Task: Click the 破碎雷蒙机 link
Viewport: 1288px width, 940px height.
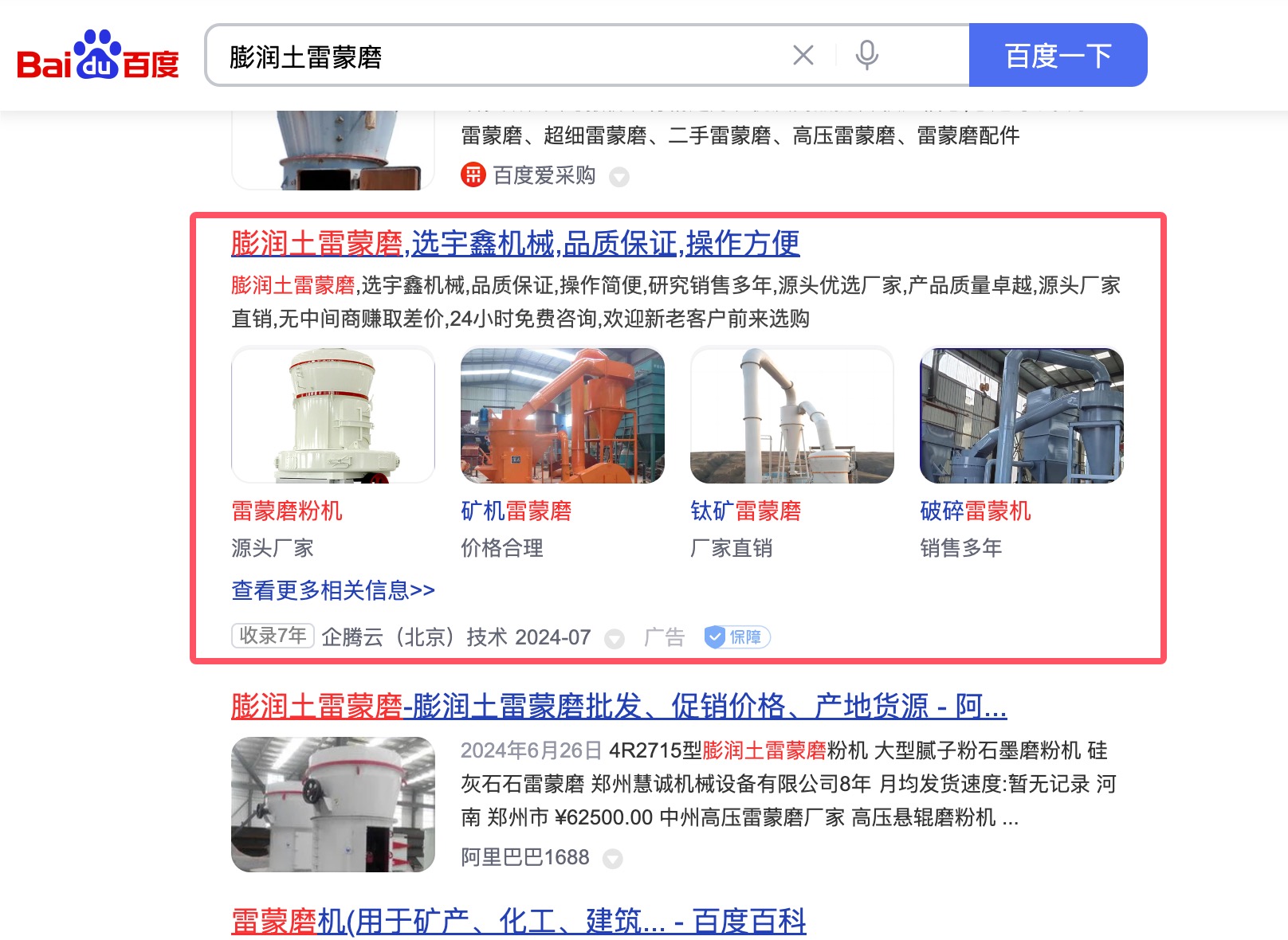Action: pyautogui.click(x=976, y=511)
